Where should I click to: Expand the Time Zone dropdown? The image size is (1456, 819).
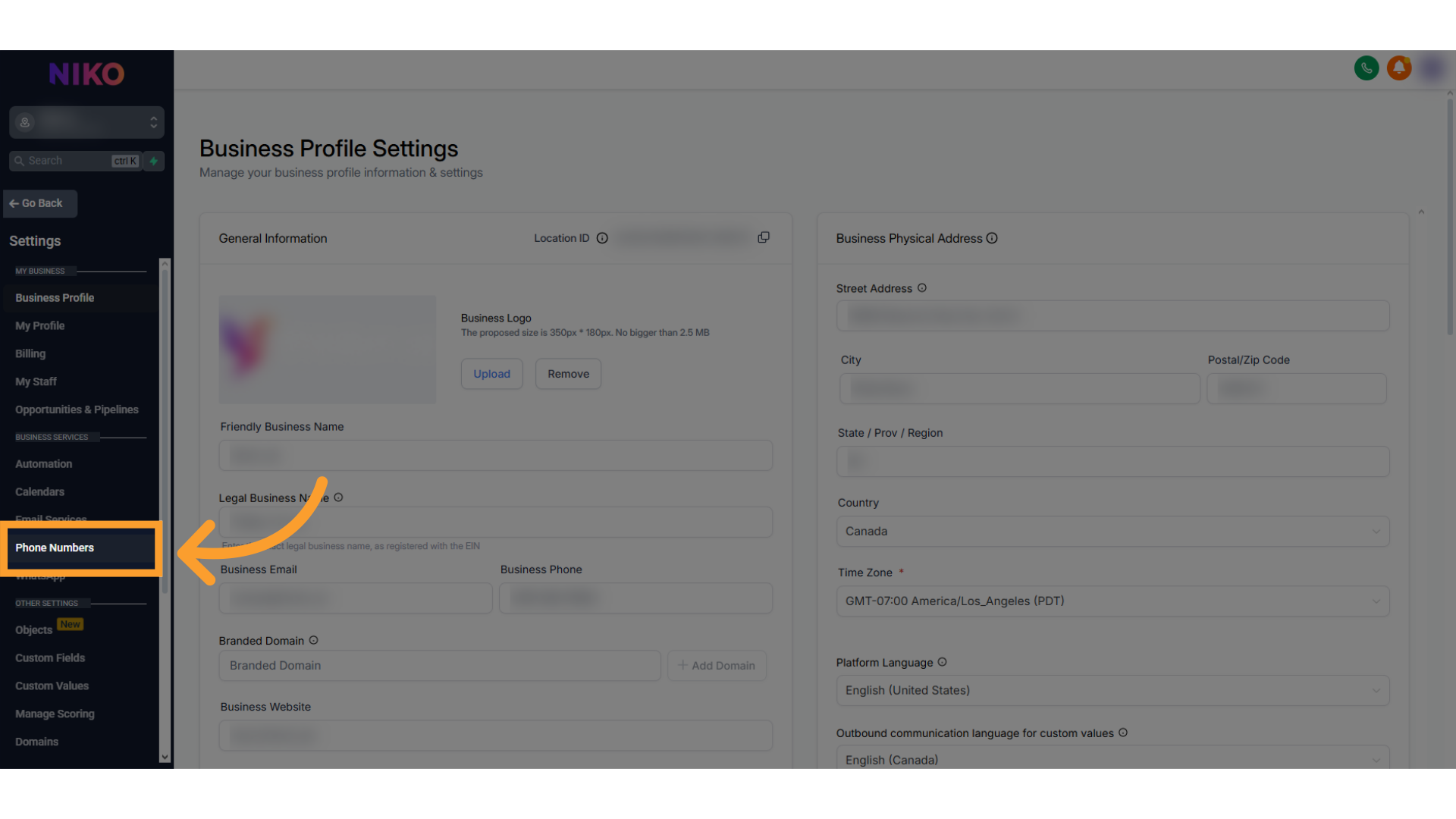pyautogui.click(x=1112, y=601)
